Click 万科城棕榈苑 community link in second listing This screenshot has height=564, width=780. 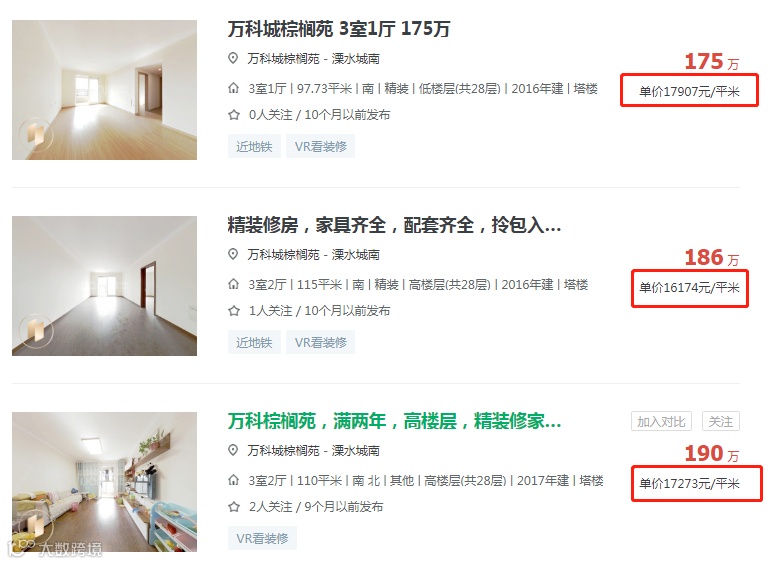point(284,255)
